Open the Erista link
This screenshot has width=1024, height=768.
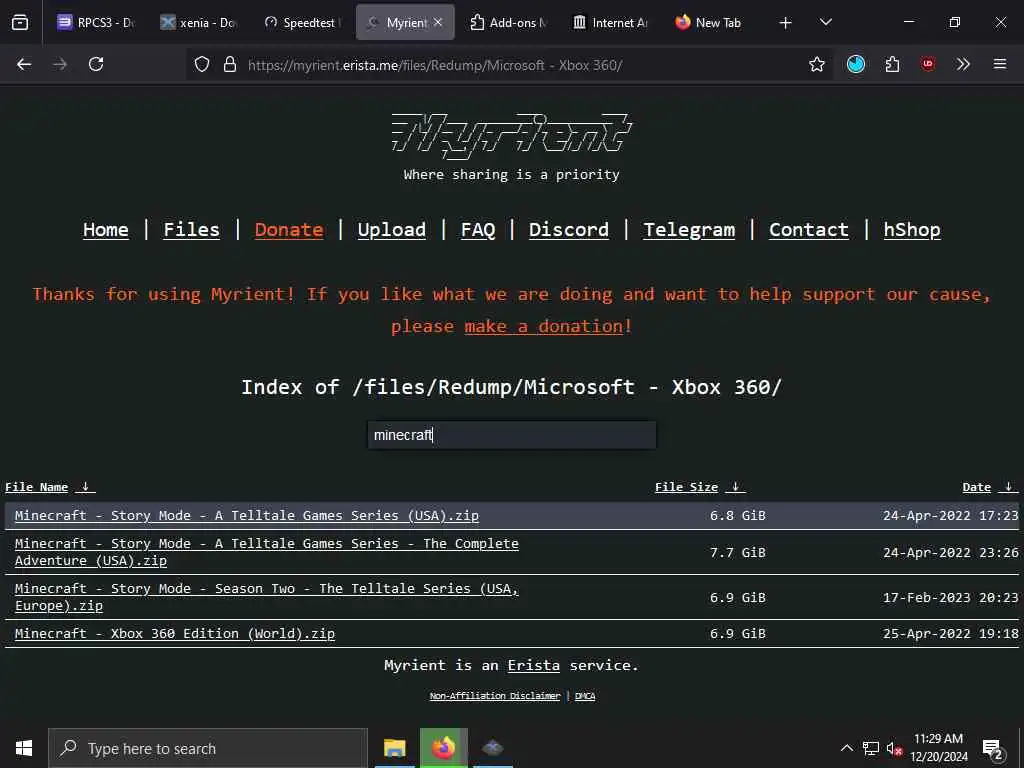pos(534,665)
